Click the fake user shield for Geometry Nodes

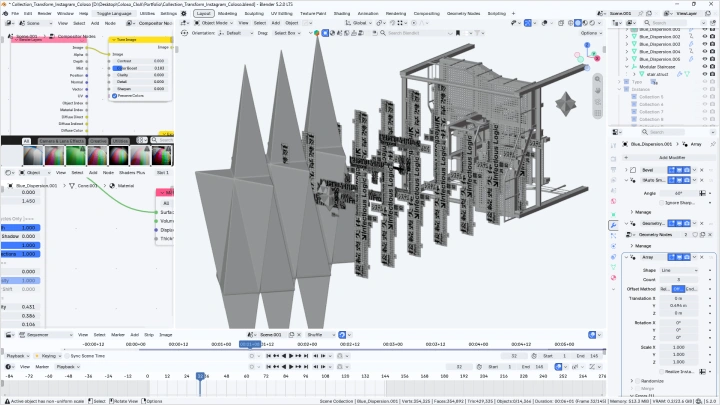pos(695,235)
